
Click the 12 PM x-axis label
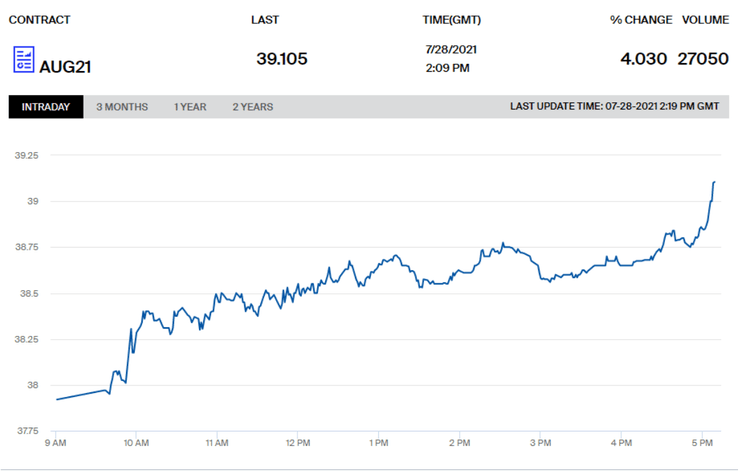click(297, 441)
